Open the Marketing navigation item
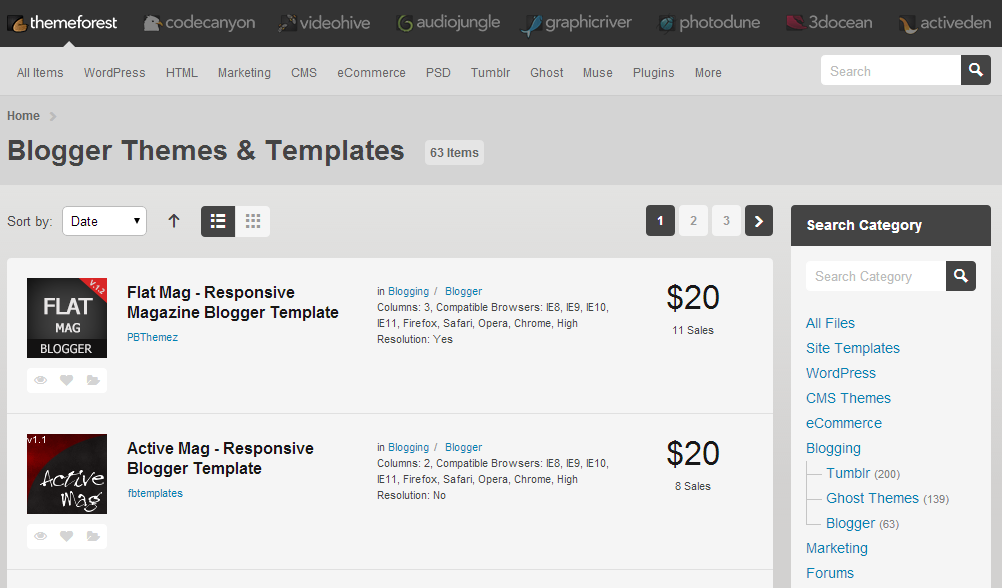 pos(244,73)
